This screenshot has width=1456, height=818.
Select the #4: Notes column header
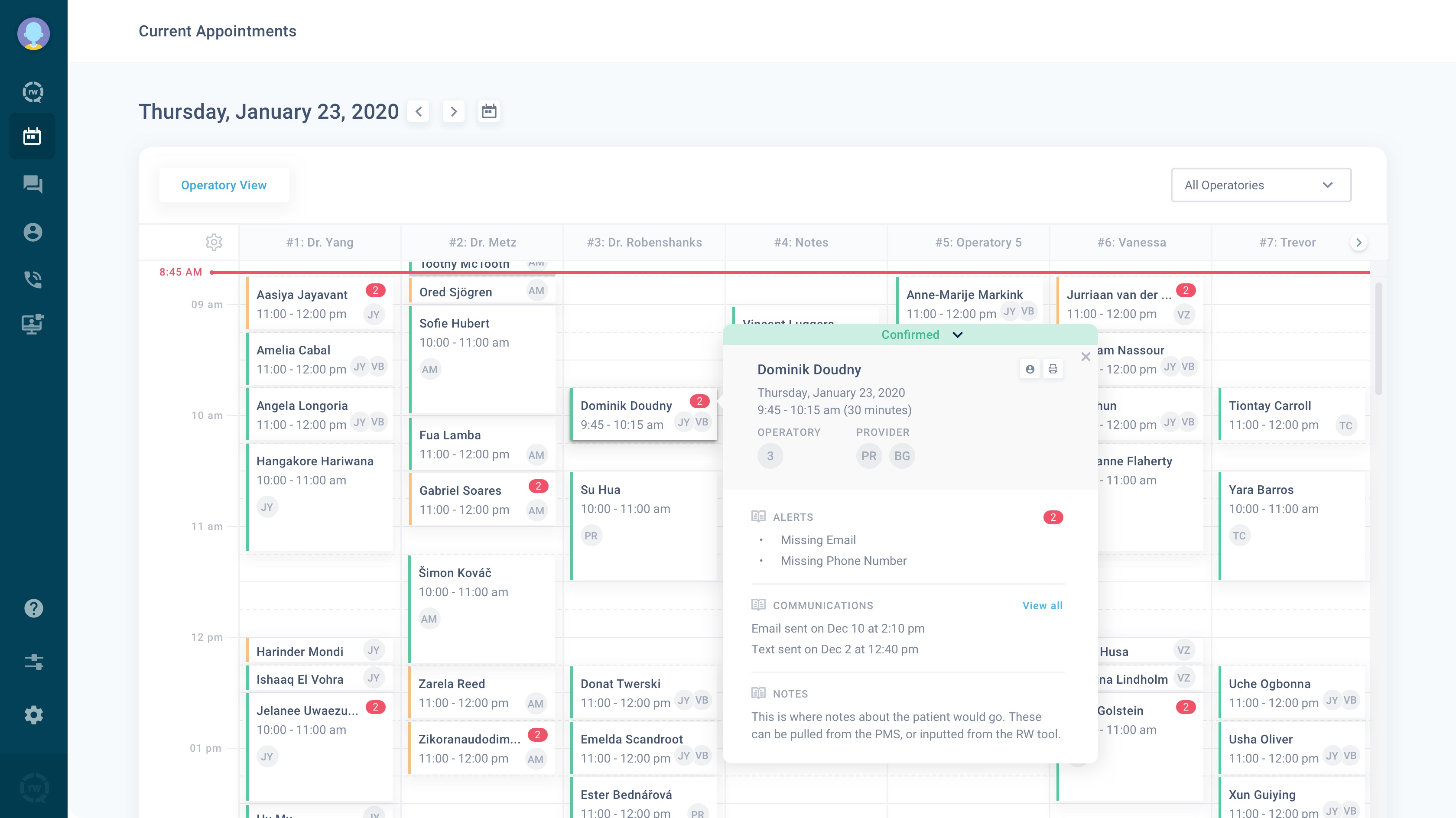pyautogui.click(x=801, y=242)
